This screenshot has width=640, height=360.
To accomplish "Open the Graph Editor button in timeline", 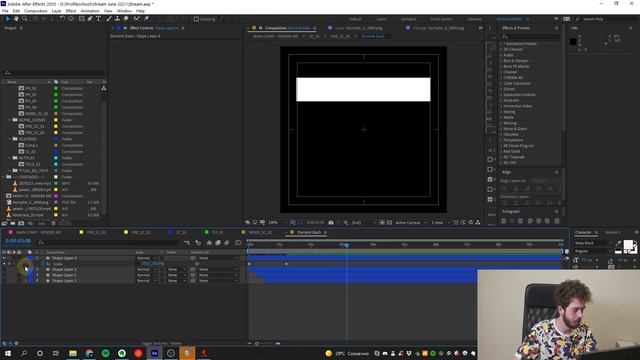I will (x=238, y=243).
